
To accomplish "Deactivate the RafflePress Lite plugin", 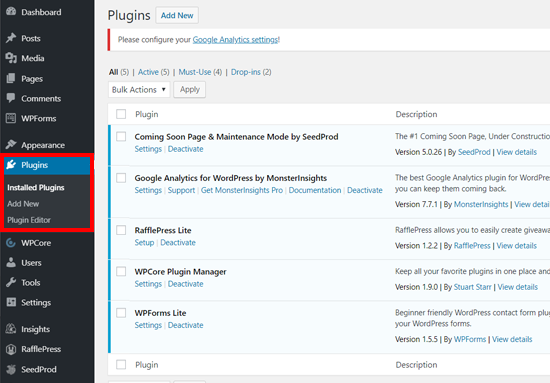I will (x=178, y=243).
